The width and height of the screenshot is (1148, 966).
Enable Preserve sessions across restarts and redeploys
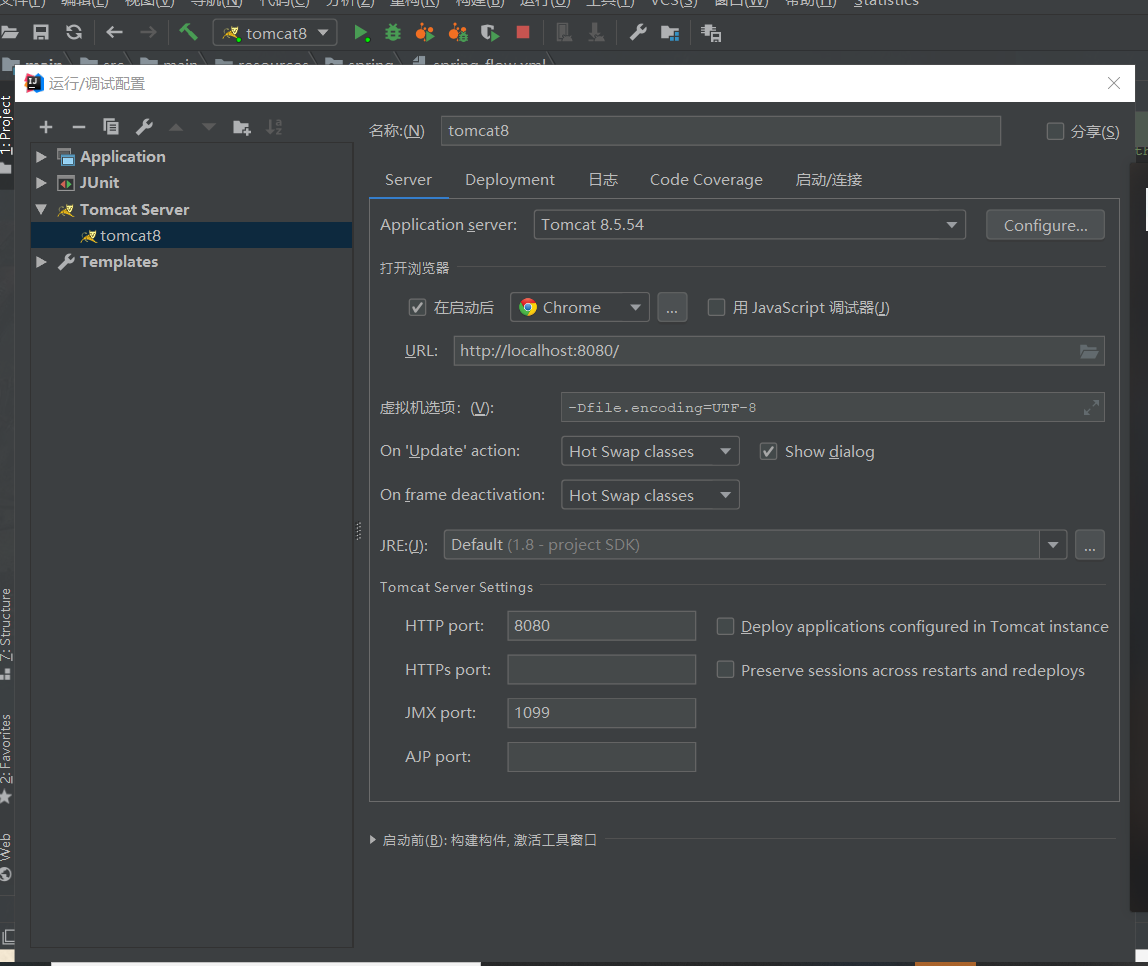[x=725, y=670]
